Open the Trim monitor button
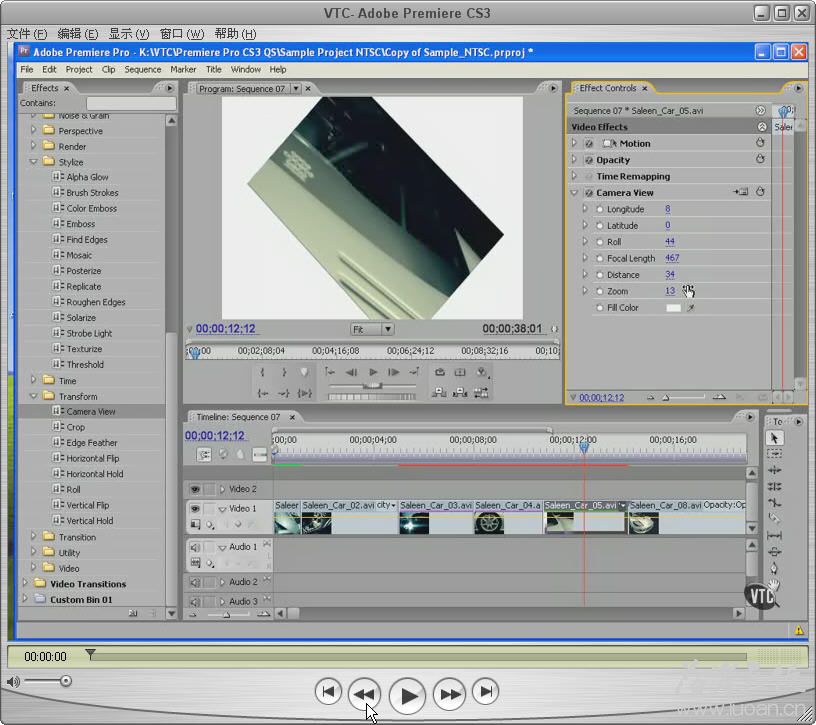The width and height of the screenshot is (816, 725). pos(481,392)
